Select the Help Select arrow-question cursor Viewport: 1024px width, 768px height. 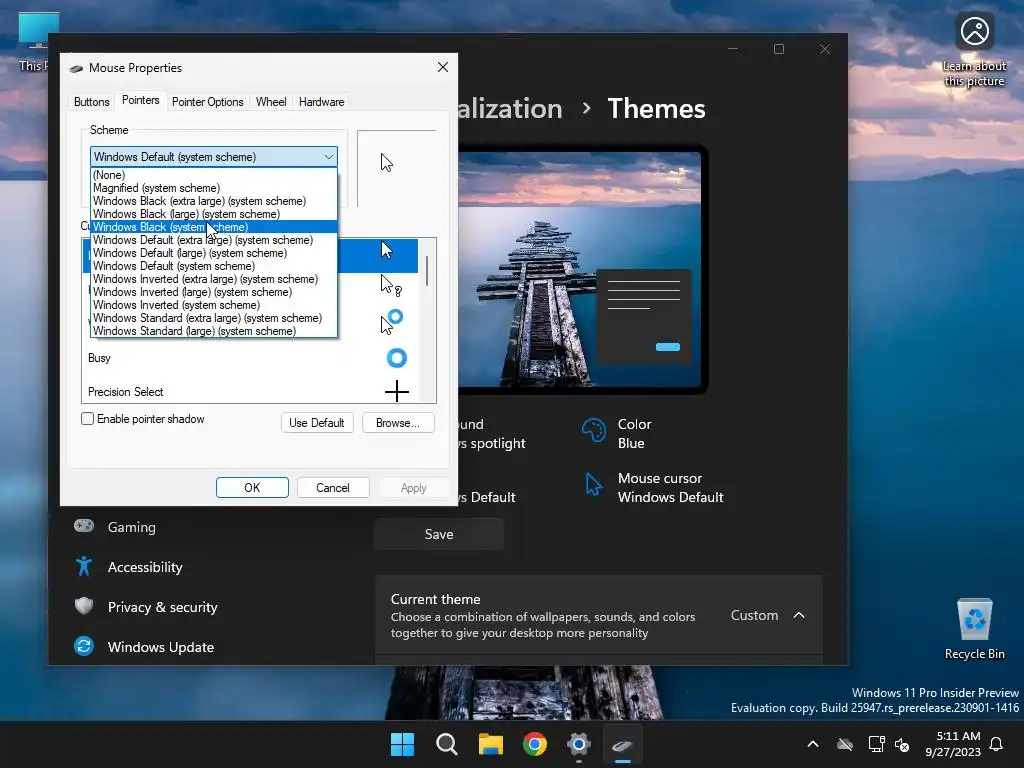click(x=391, y=285)
